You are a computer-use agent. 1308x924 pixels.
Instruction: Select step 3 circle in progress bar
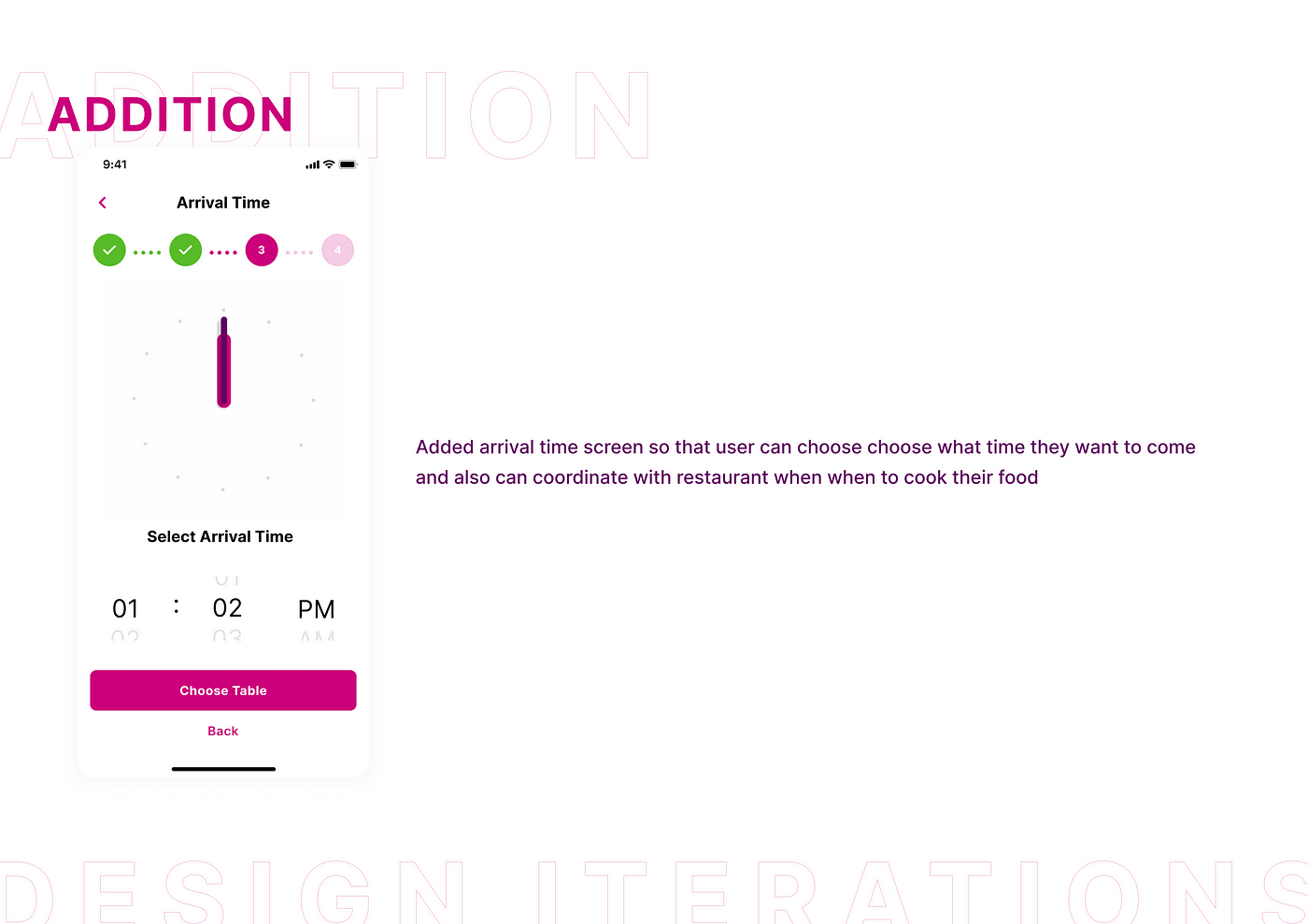pyautogui.click(x=262, y=250)
